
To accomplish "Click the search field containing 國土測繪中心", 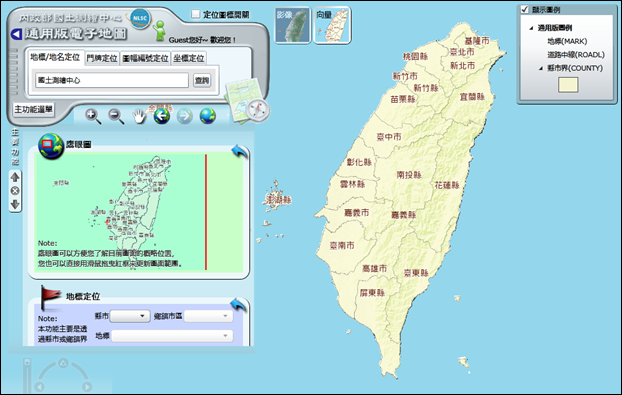I will pos(112,81).
